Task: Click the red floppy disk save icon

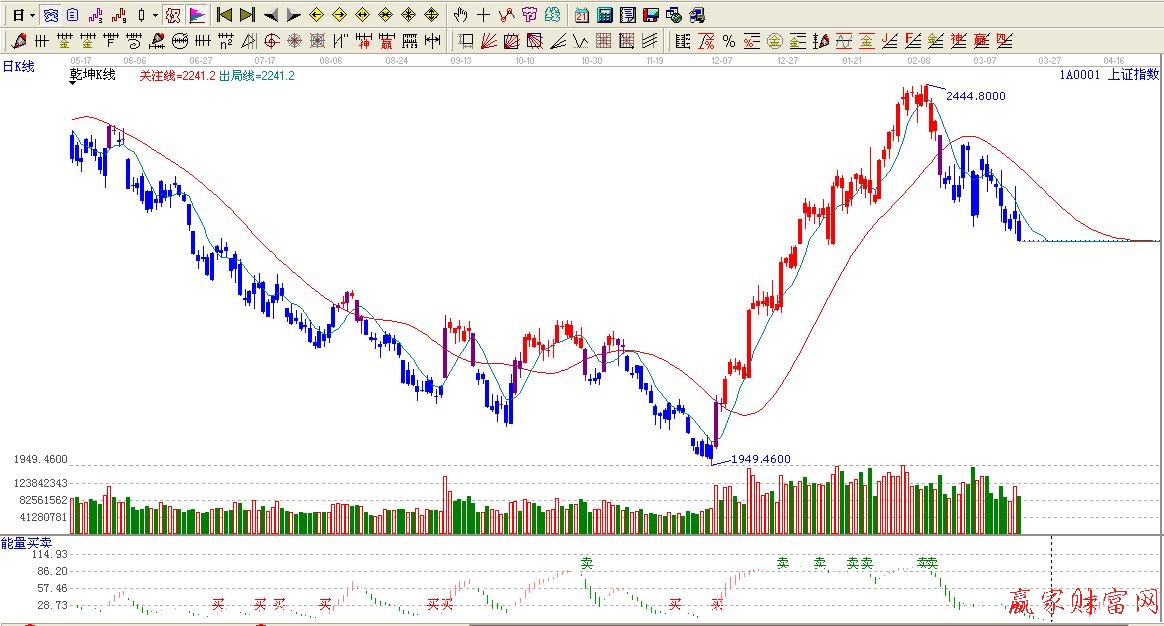Action: 650,15
